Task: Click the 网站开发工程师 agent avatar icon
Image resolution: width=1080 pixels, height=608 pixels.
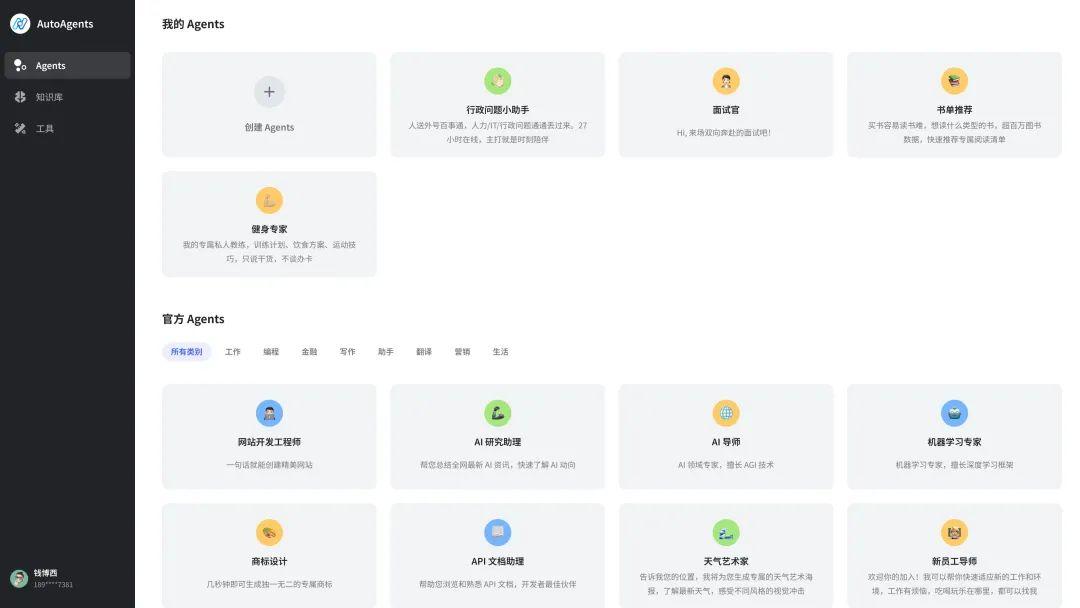Action: pos(268,412)
